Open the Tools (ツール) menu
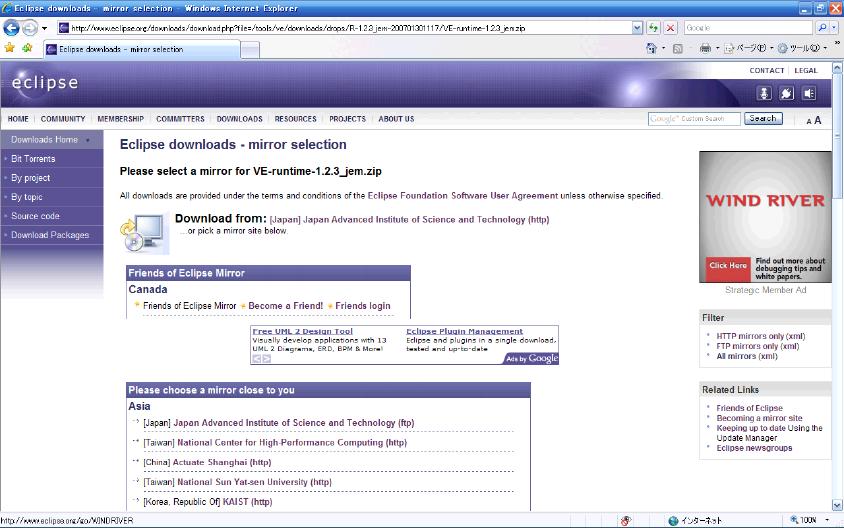 pyautogui.click(x=801, y=48)
